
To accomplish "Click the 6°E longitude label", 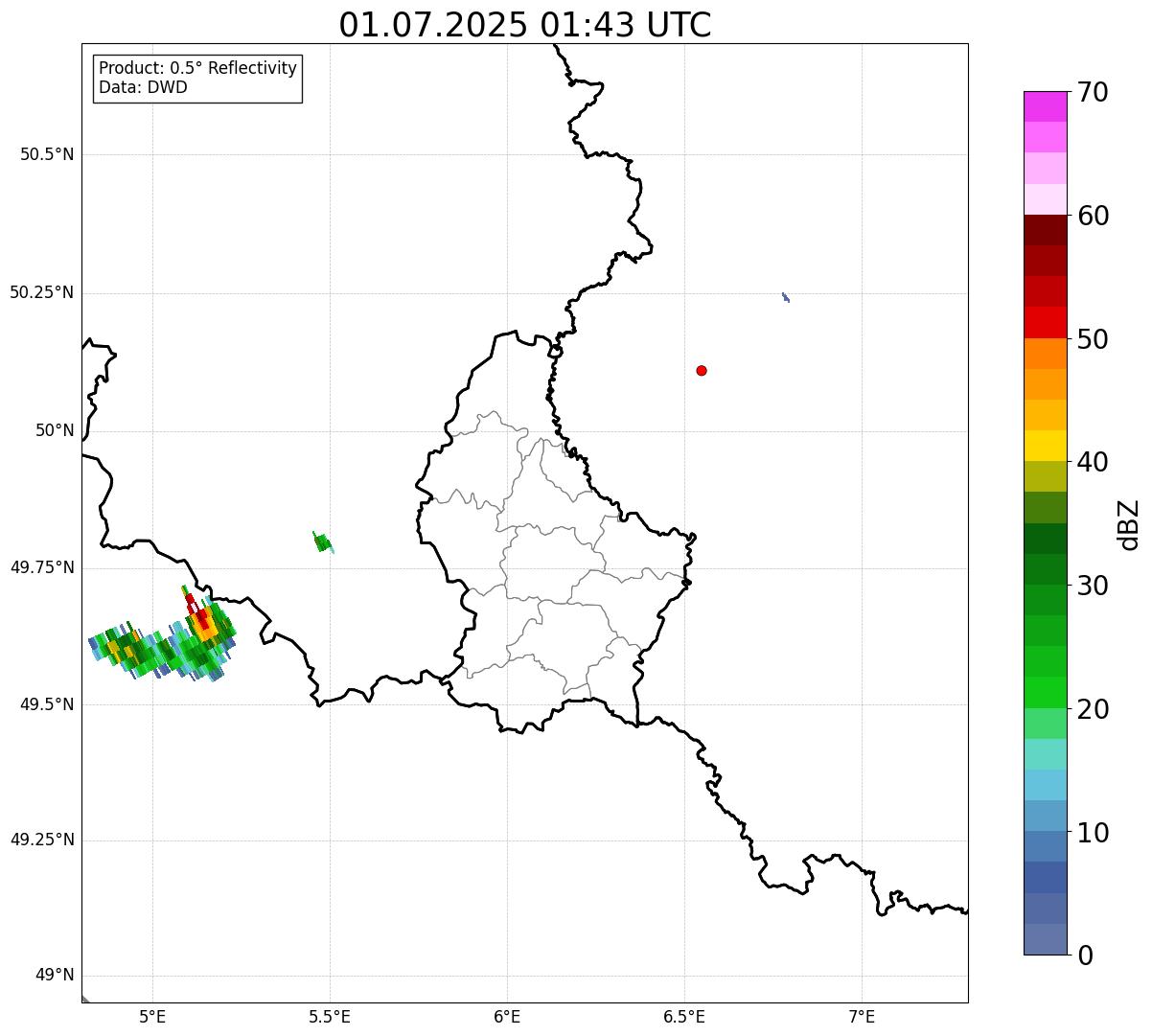I will 507,1017.
